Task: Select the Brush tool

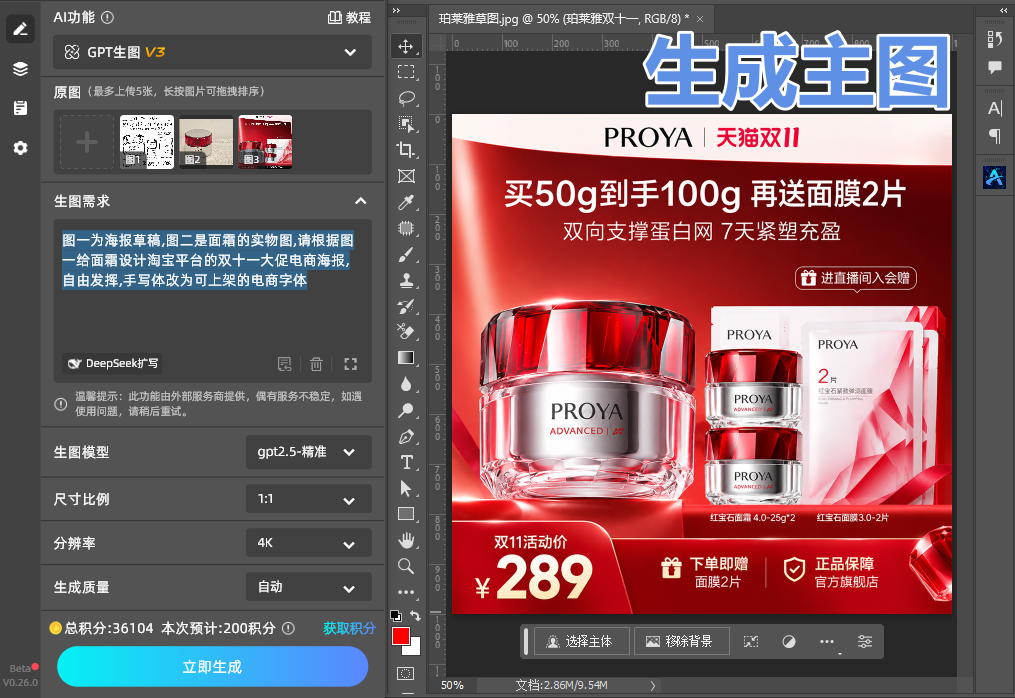Action: pos(406,254)
